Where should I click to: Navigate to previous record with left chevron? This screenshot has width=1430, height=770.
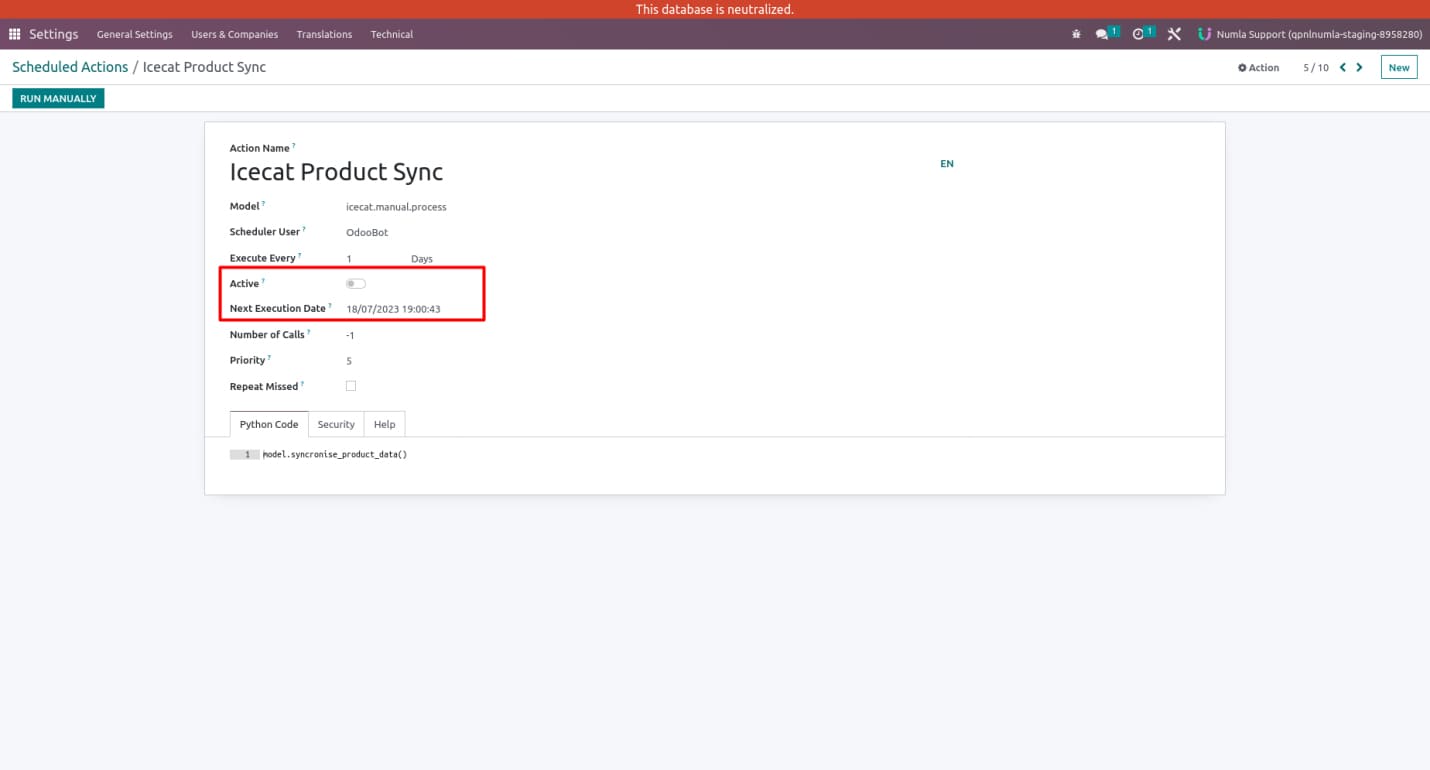coord(1342,67)
